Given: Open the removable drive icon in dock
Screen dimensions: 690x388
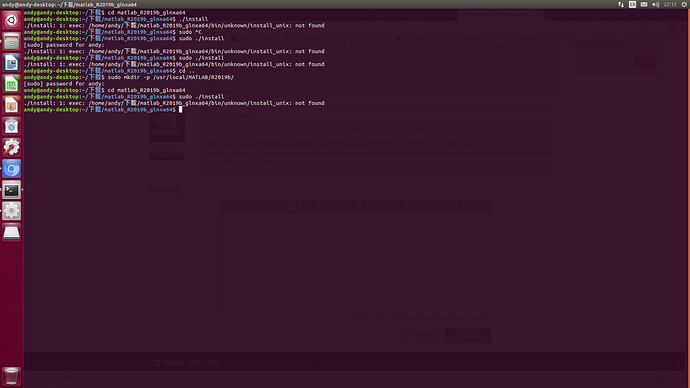Looking at the screenshot, I should pos(11,232).
